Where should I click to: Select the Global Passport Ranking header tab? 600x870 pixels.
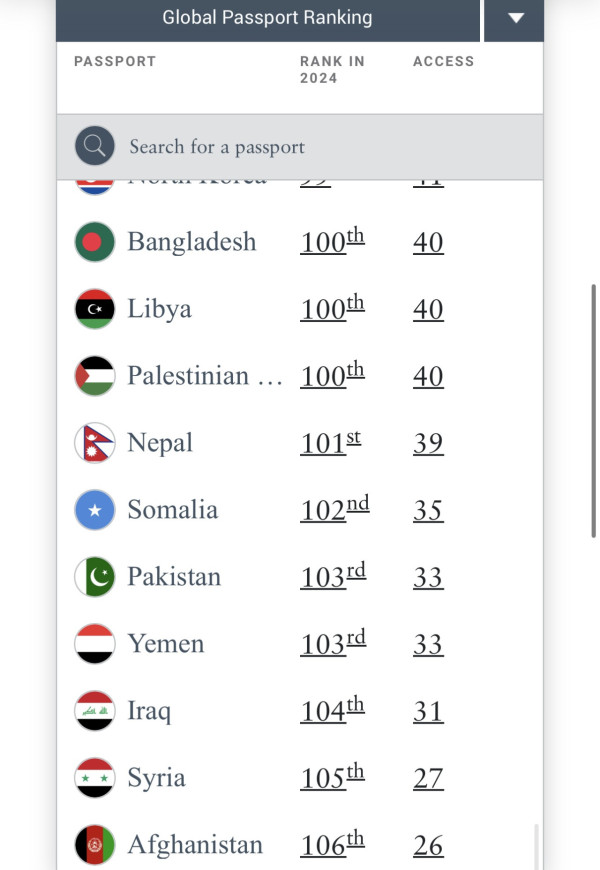click(267, 18)
